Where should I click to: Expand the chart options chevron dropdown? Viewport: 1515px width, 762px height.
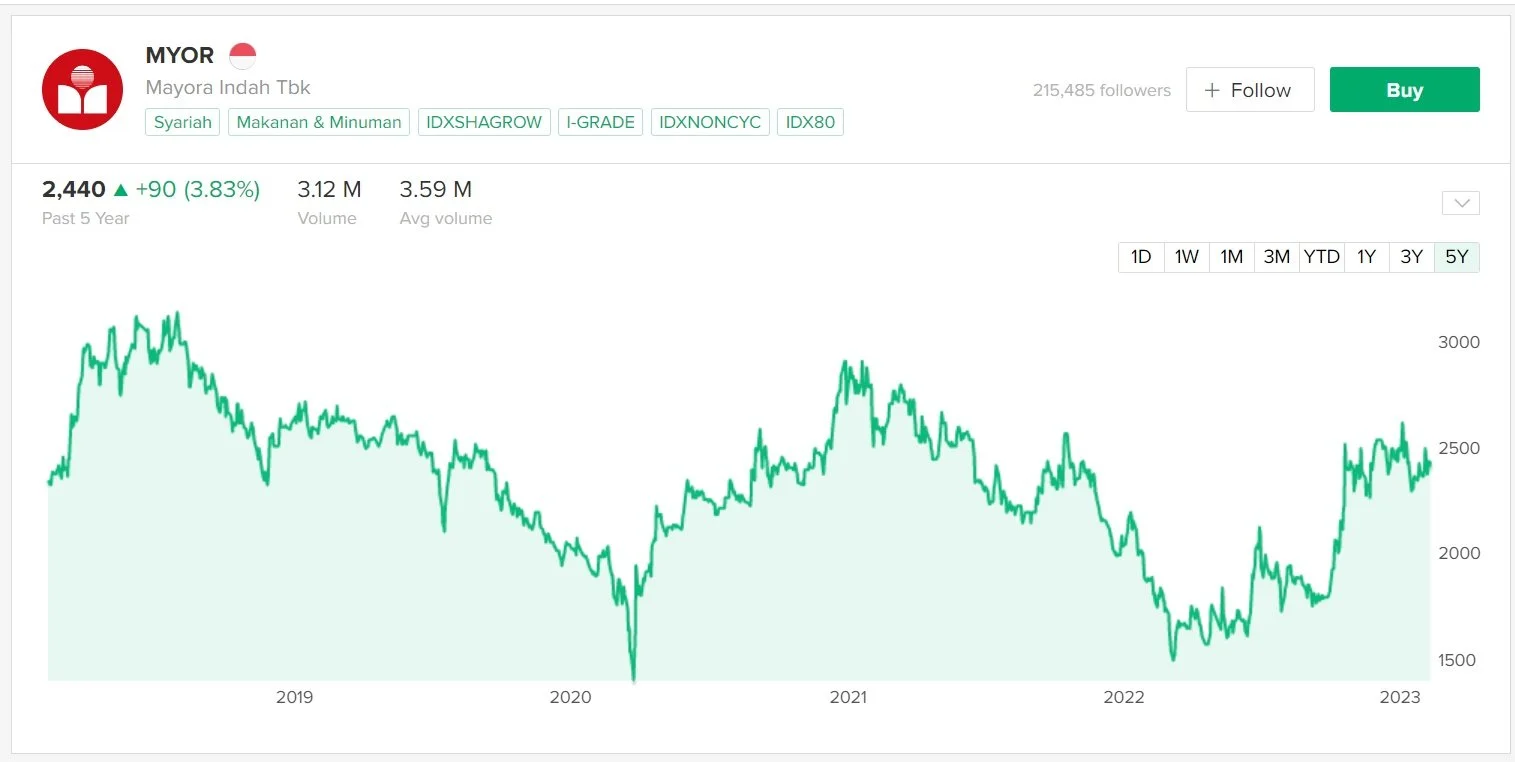click(1461, 203)
